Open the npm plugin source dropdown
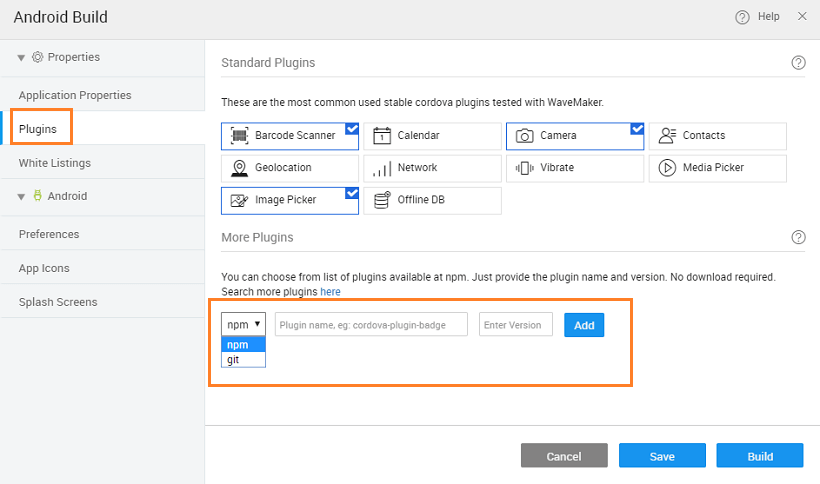Image resolution: width=820 pixels, height=484 pixels. pyautogui.click(x=243, y=325)
